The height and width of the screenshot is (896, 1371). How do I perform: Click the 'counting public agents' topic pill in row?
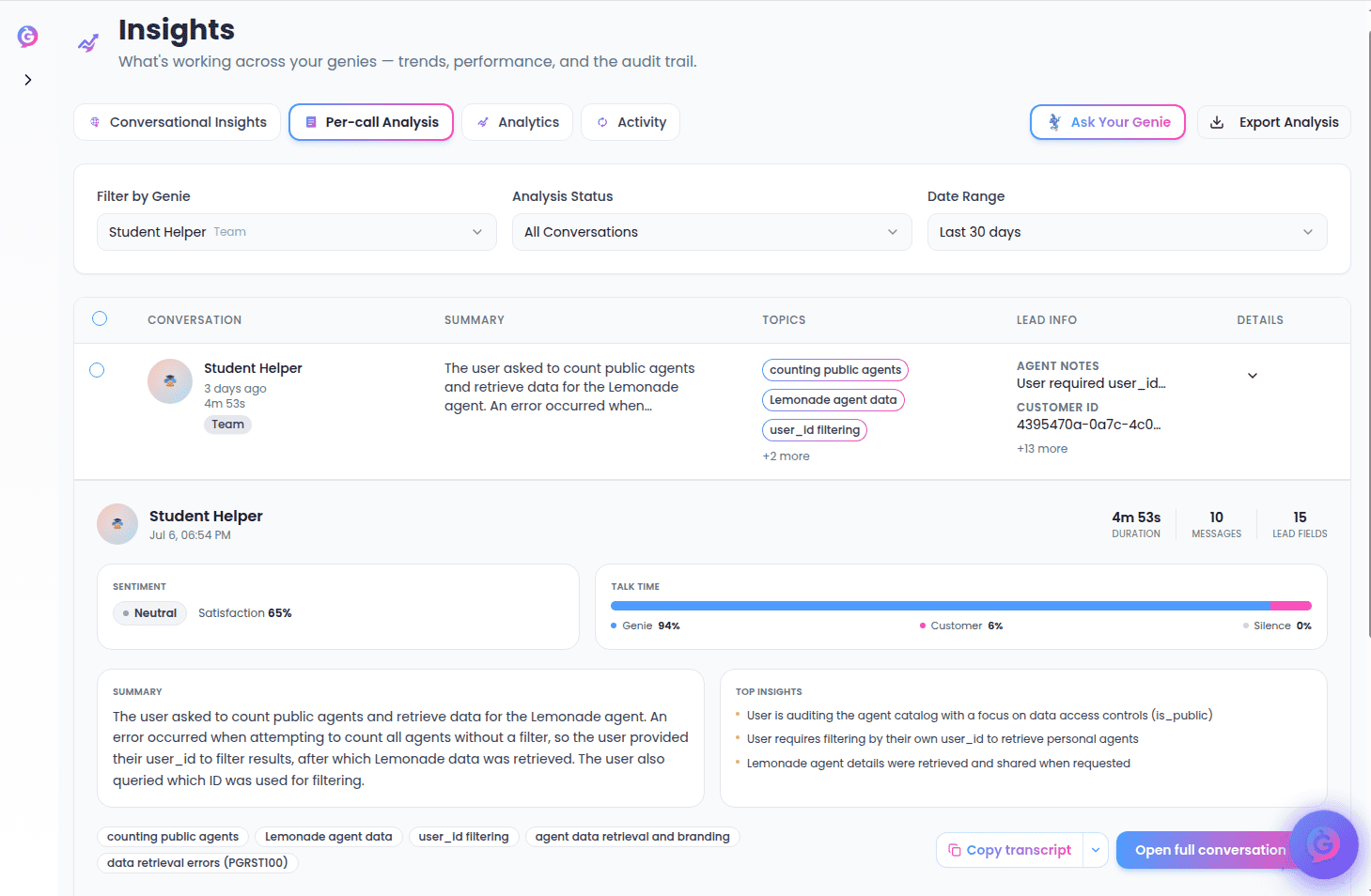point(835,370)
